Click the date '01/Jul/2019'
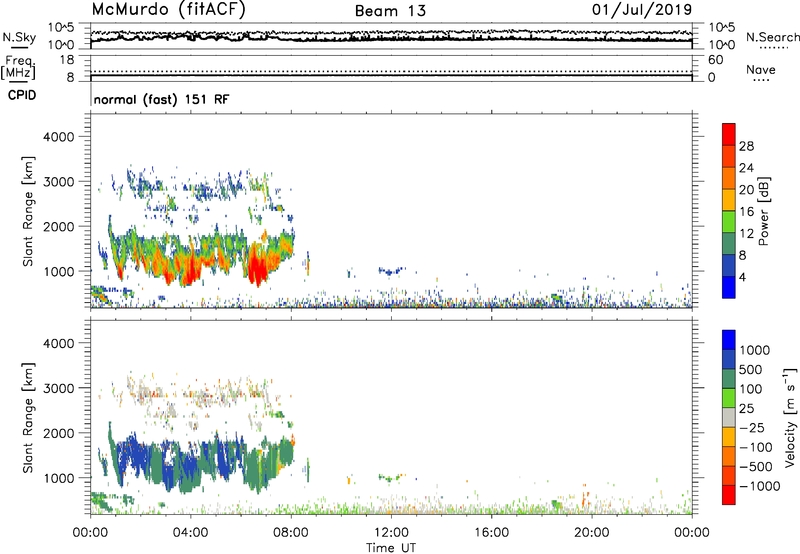Image resolution: width=800 pixels, height=554 pixels. click(x=642, y=10)
